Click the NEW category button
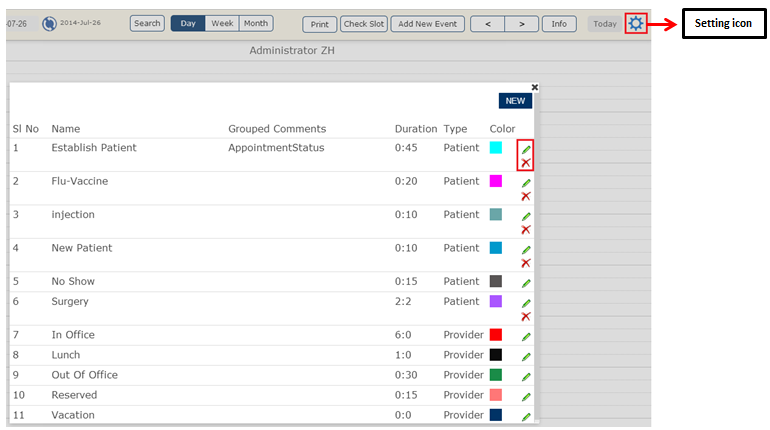 point(515,101)
